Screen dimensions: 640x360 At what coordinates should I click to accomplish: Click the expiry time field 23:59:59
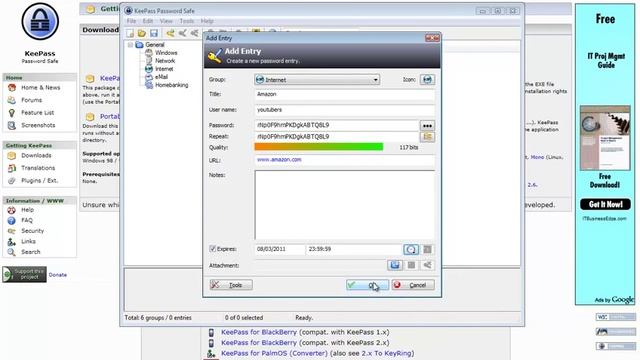pos(354,249)
